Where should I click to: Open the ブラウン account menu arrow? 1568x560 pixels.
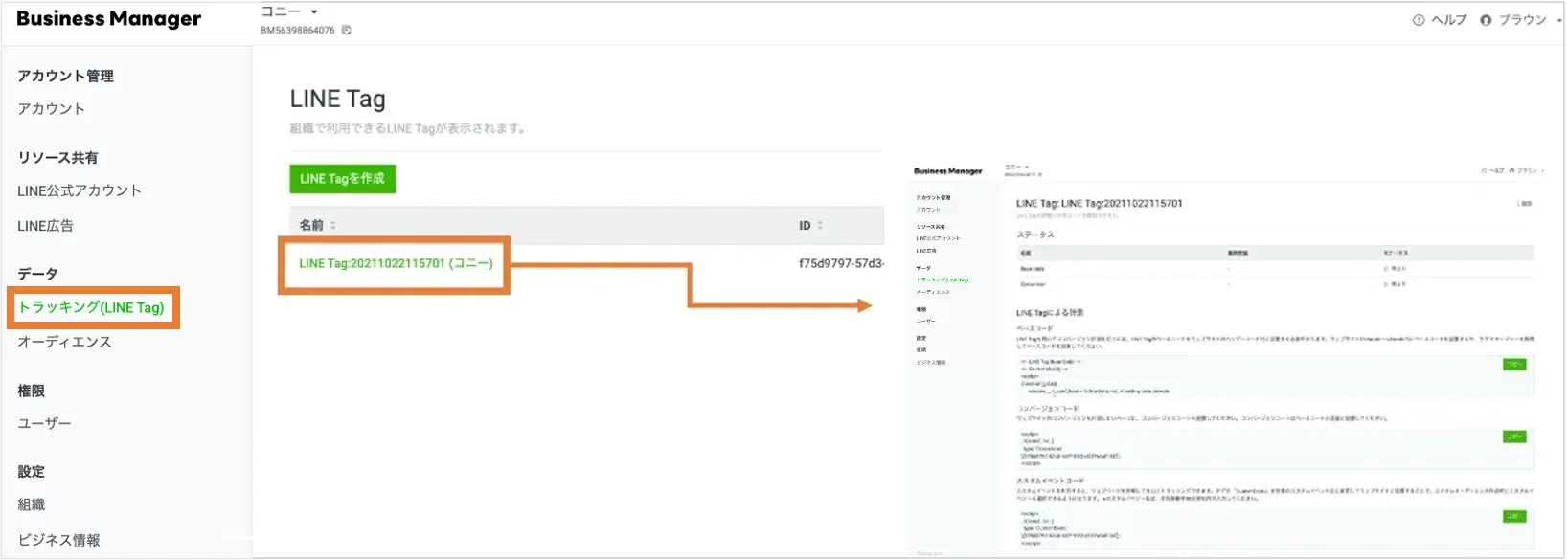pos(1558,20)
